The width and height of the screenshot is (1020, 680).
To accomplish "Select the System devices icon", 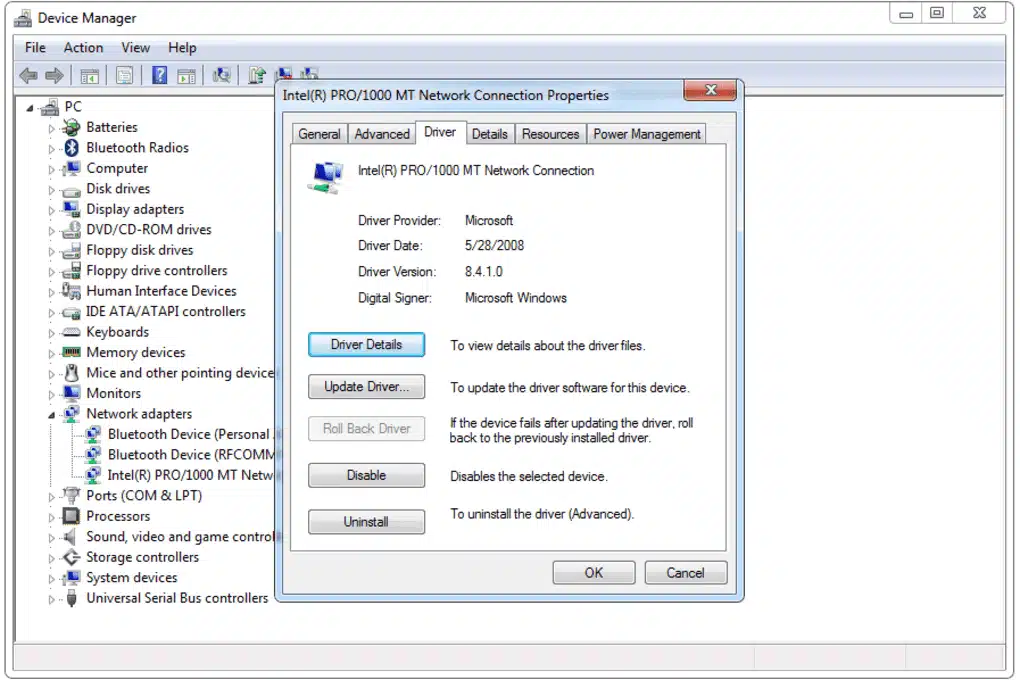I will coord(71,577).
